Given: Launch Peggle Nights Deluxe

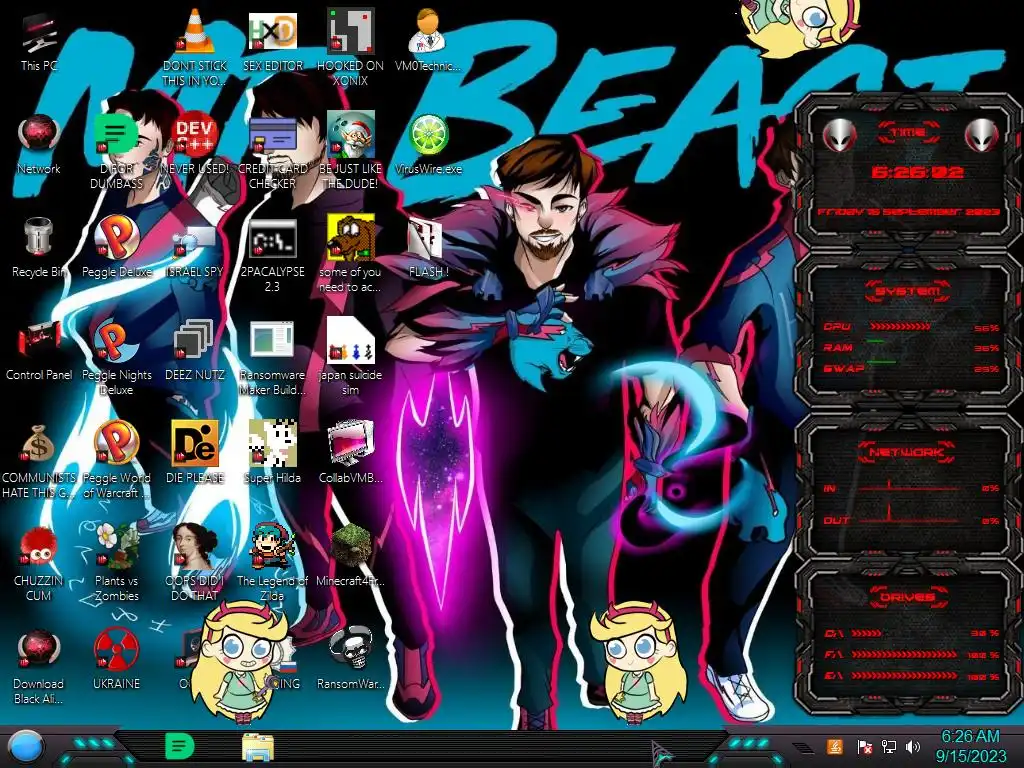Looking at the screenshot, I should click(x=116, y=341).
